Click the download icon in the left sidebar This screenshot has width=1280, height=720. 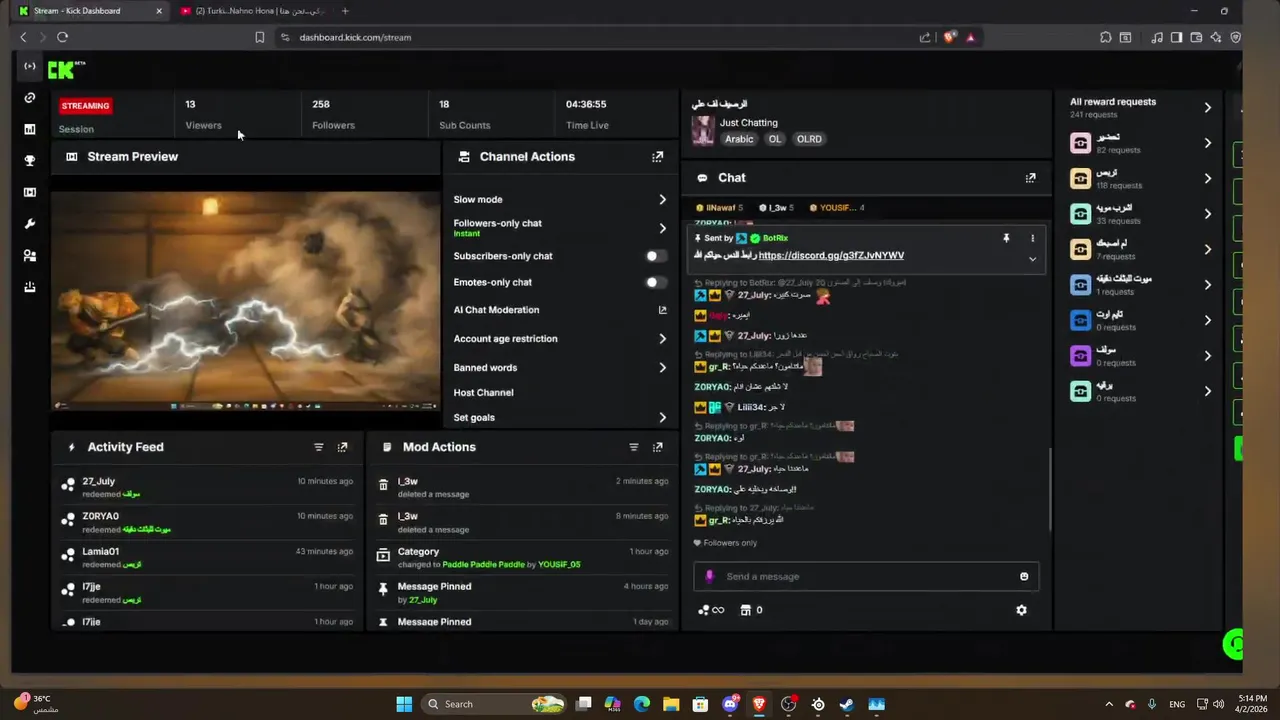point(30,287)
